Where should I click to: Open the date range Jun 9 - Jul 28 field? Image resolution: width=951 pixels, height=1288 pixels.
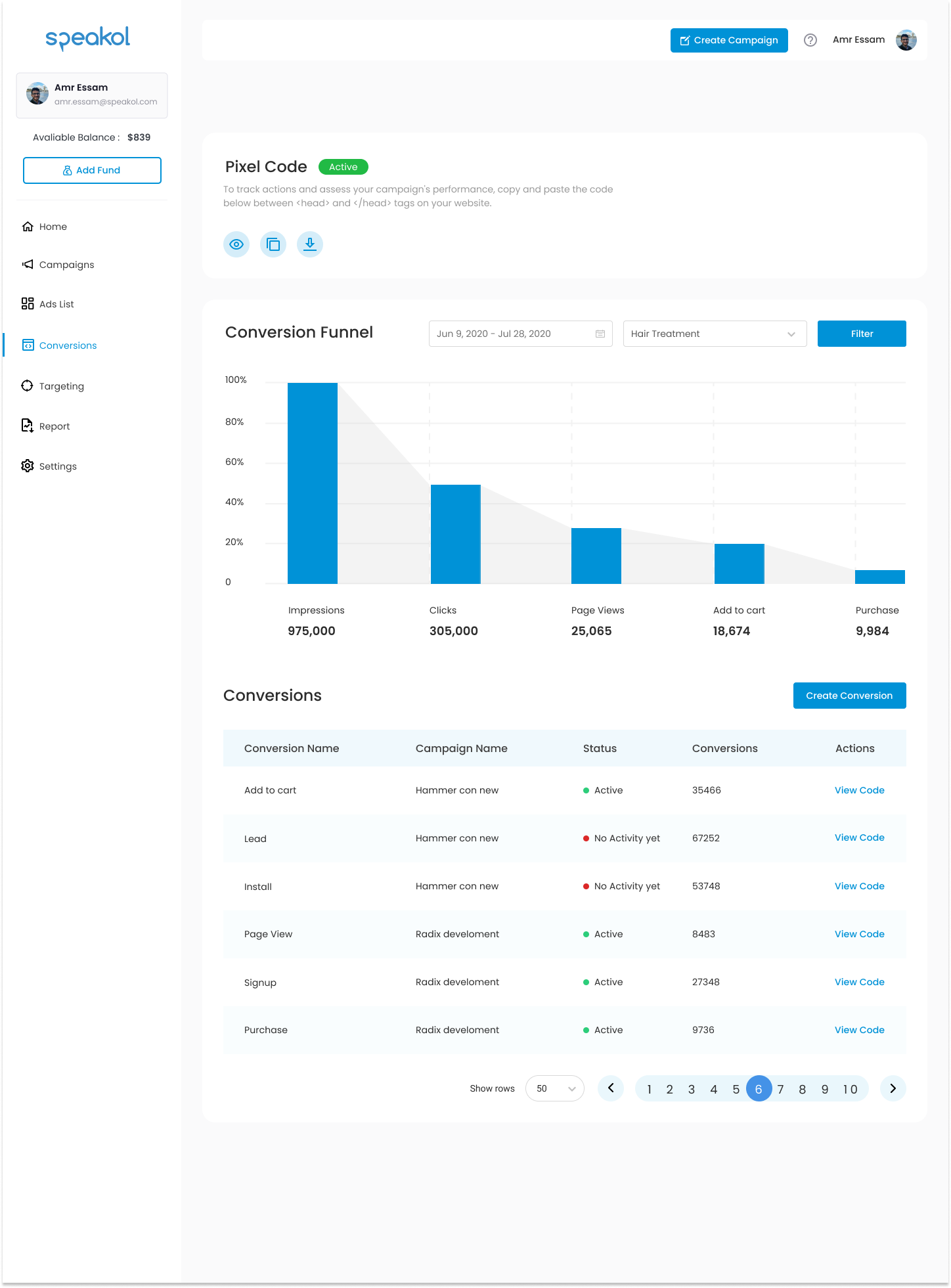point(520,334)
